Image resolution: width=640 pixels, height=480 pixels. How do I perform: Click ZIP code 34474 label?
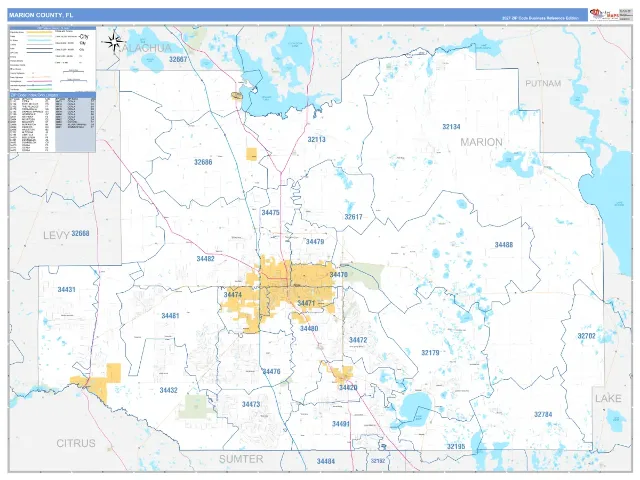(x=233, y=295)
